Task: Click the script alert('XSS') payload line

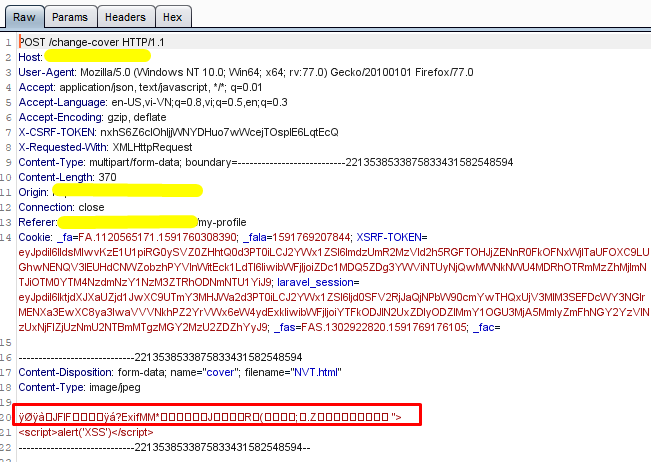Action: pos(86,432)
